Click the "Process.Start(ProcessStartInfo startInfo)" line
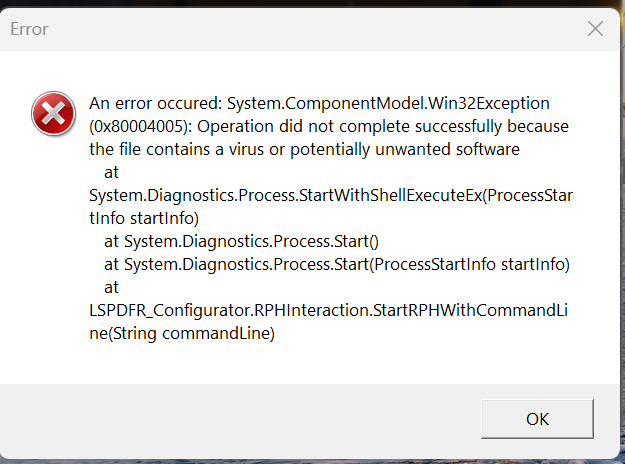 (337, 264)
